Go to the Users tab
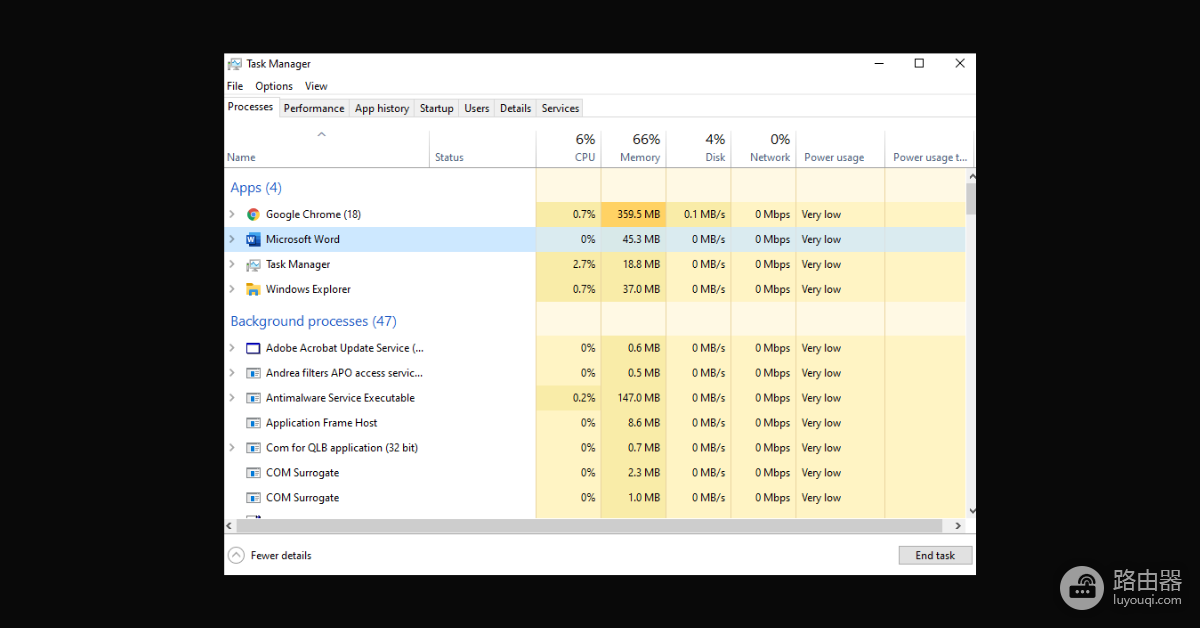Viewport: 1200px width, 628px height. (x=477, y=108)
